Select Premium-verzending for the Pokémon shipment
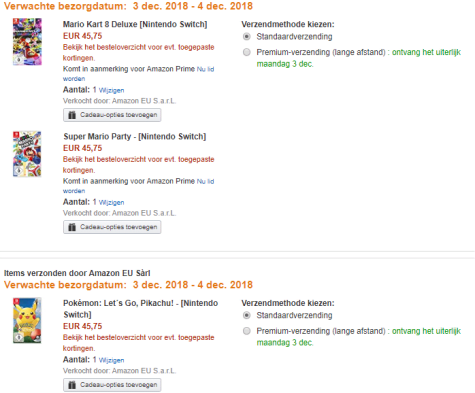Image resolution: width=475 pixels, height=393 pixels. [247, 331]
